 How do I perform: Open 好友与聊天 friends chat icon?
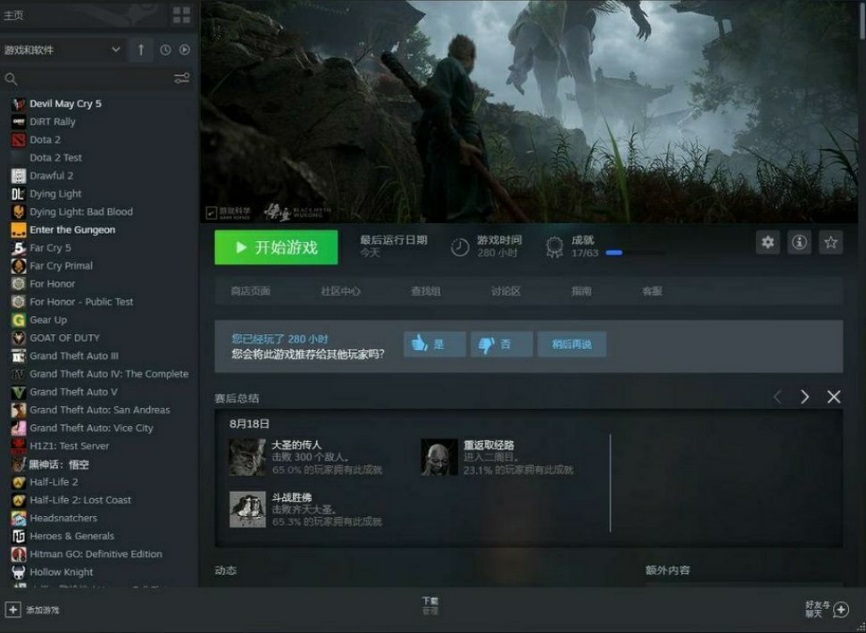point(841,609)
